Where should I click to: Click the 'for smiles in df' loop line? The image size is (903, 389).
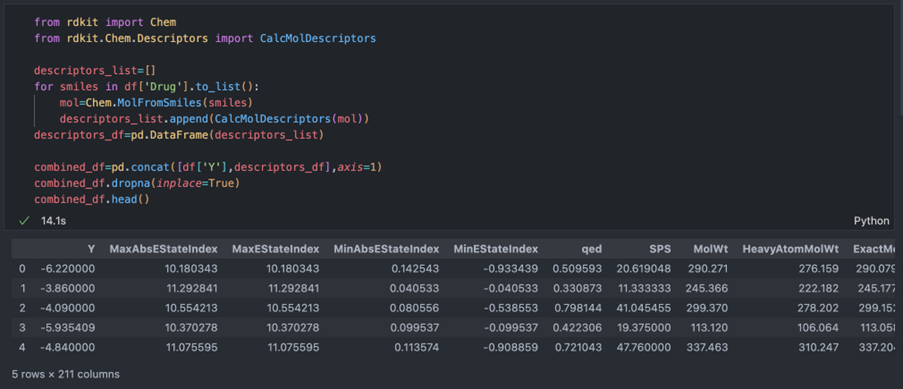pos(147,87)
